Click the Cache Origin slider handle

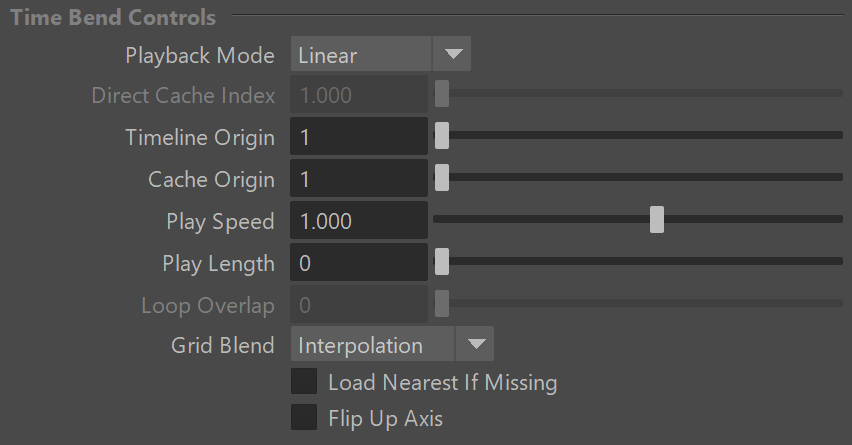pyautogui.click(x=442, y=178)
